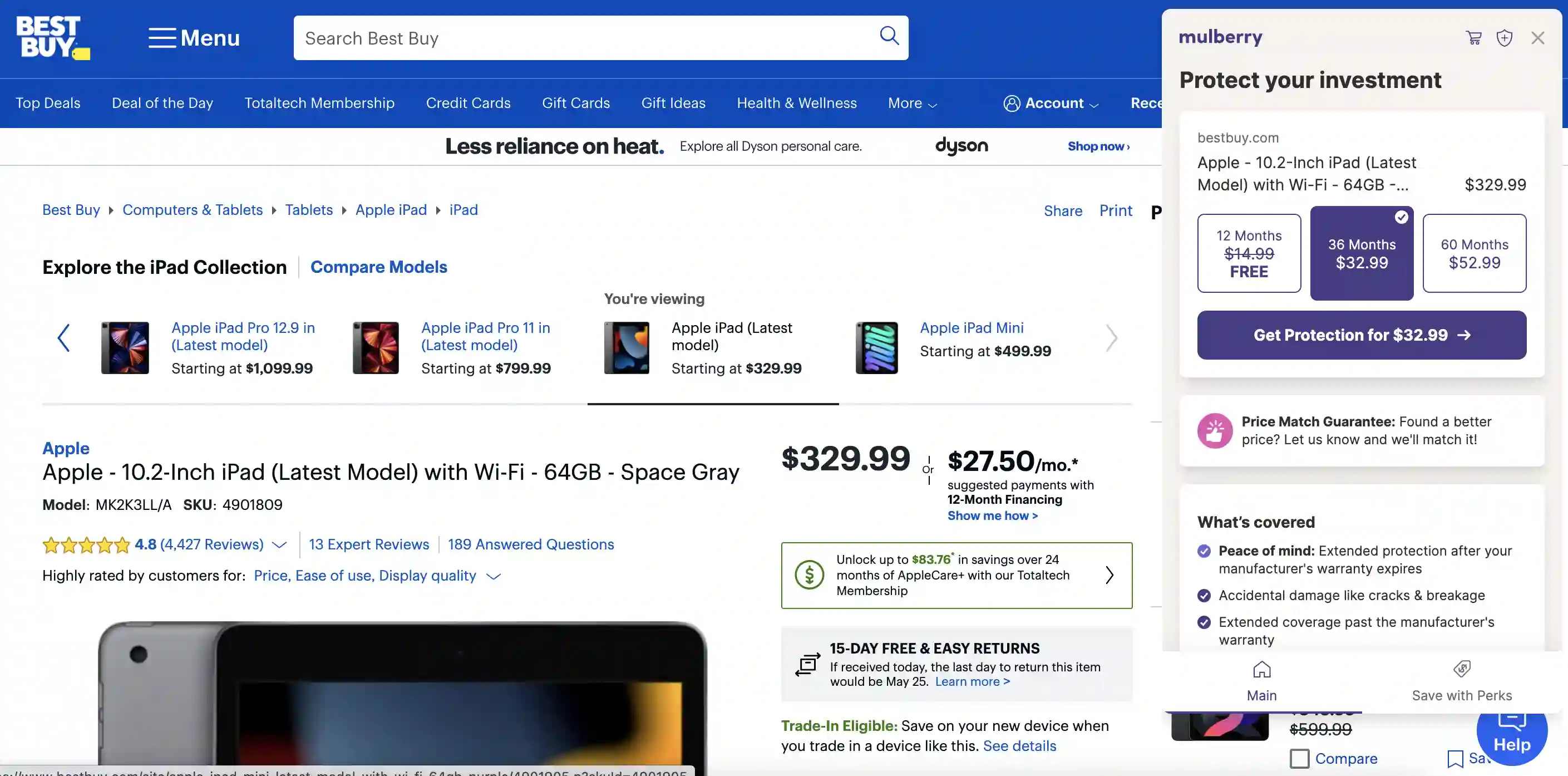Expand the Totaltech savings offer arrow
The image size is (1568, 776).
pyautogui.click(x=1109, y=575)
